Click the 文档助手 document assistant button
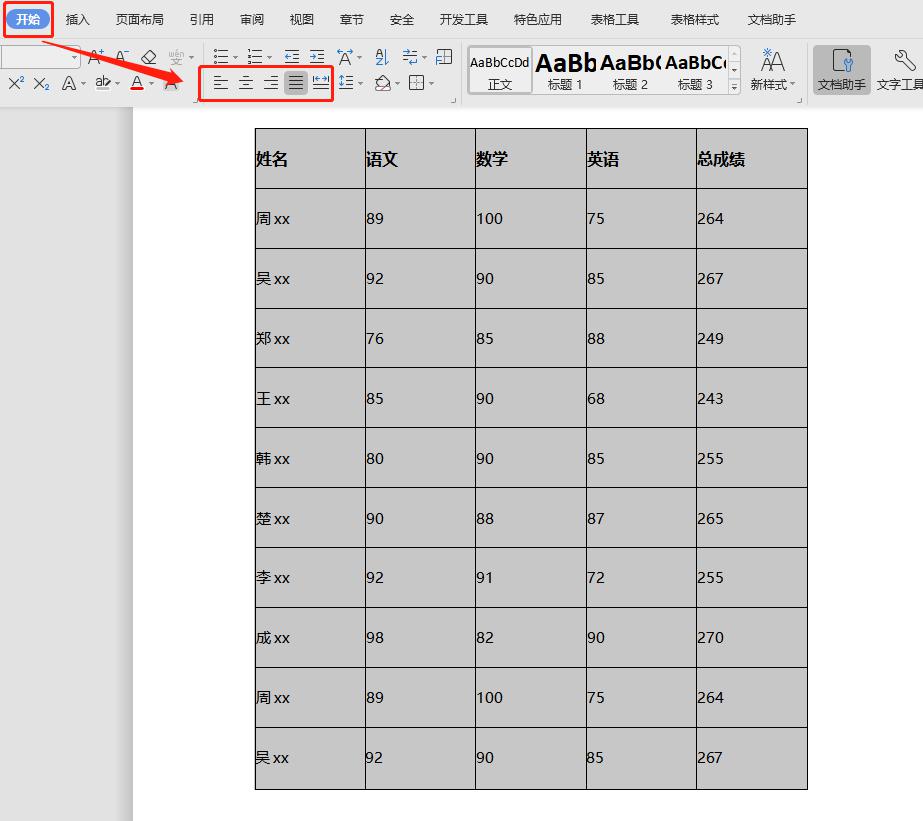The image size is (923, 821). (841, 69)
